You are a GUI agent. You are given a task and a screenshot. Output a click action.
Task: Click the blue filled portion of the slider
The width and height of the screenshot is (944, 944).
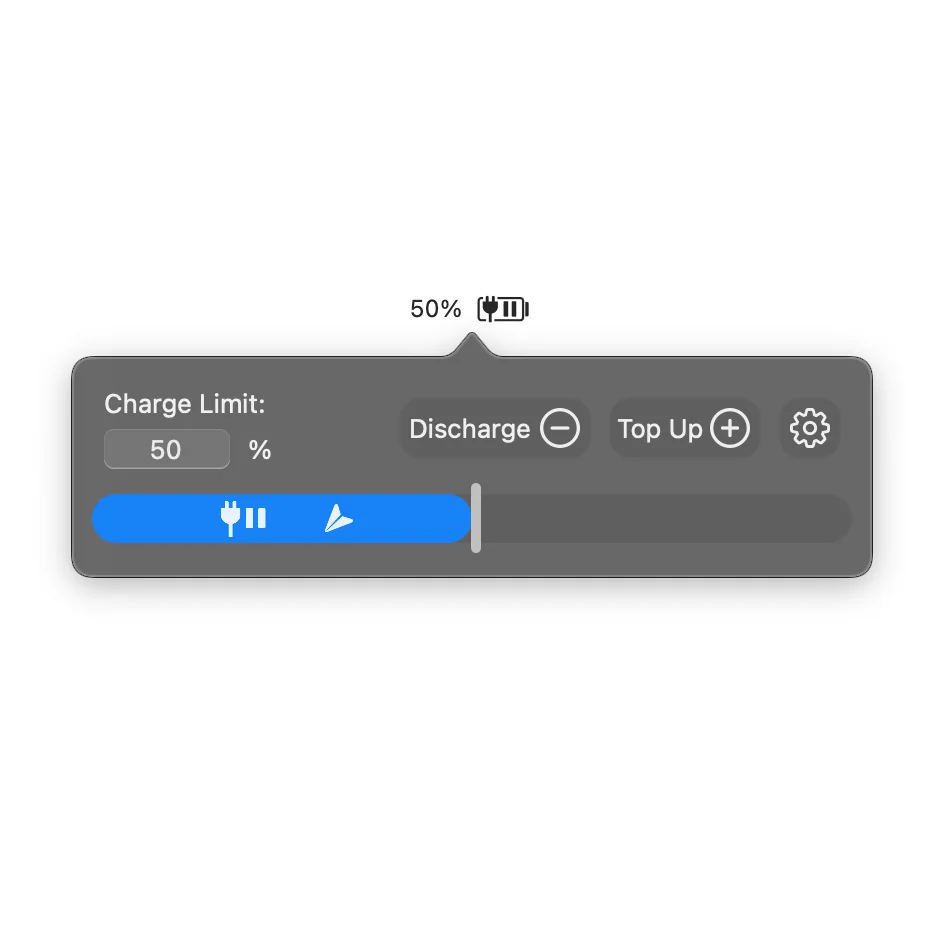click(x=281, y=518)
